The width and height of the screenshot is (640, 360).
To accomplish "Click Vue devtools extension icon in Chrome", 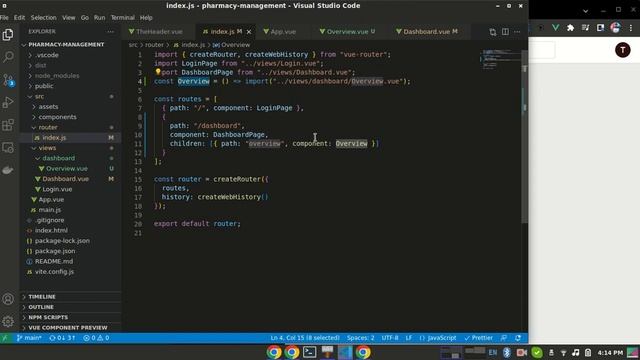I will (x=556, y=28).
